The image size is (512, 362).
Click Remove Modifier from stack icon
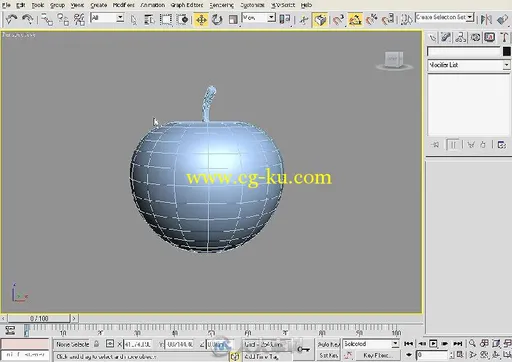tap(483, 145)
